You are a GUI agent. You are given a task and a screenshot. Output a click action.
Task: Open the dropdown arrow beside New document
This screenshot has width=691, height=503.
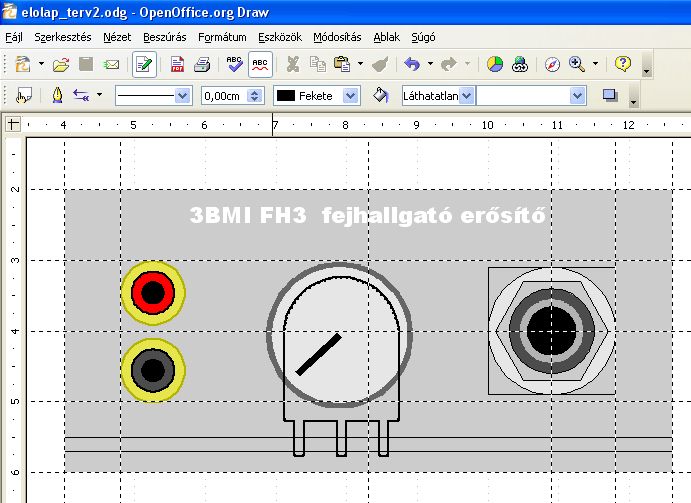41,64
